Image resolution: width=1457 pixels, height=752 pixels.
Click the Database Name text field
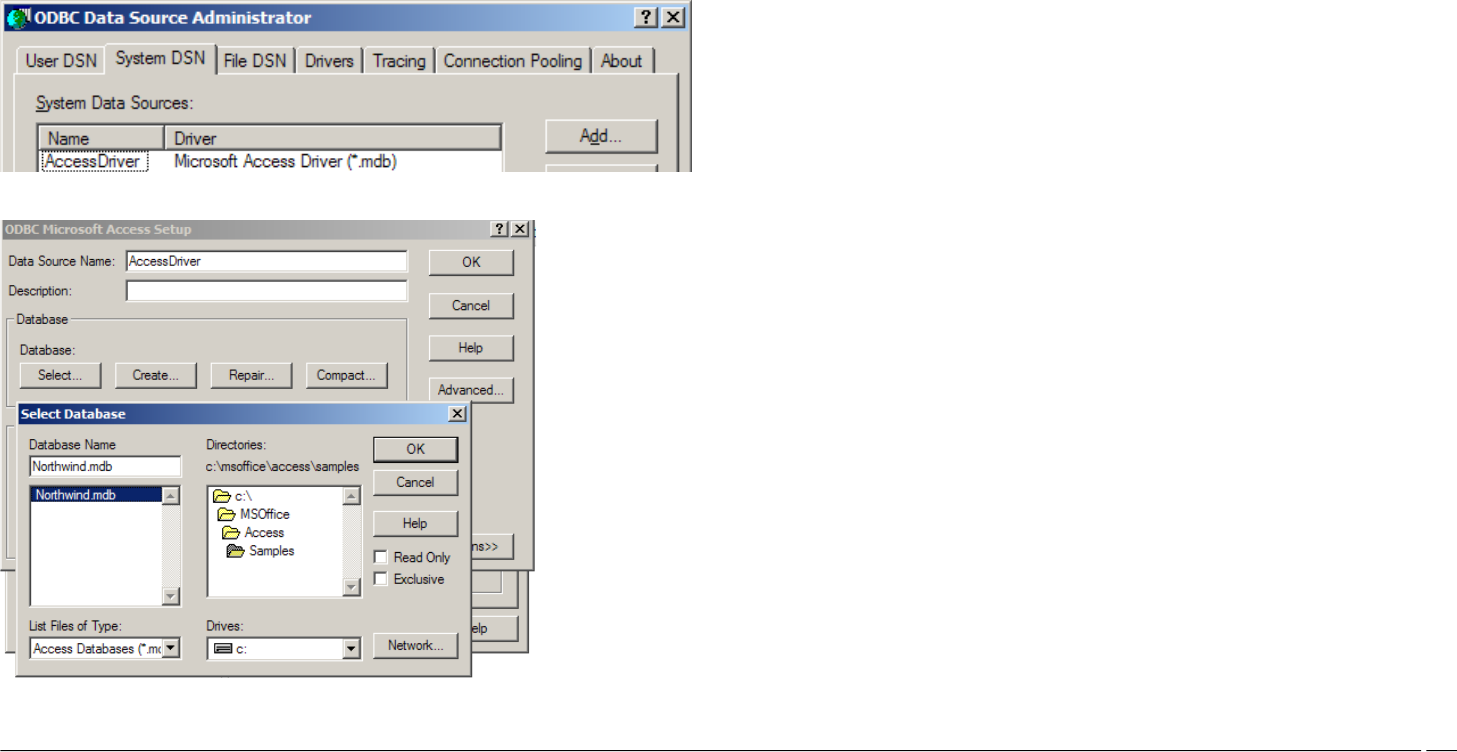(x=105, y=466)
